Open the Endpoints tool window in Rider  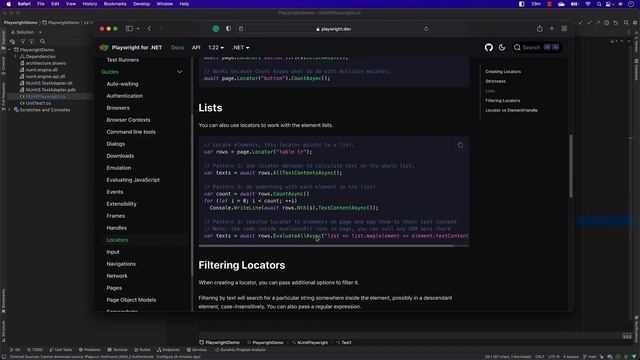(x=168, y=350)
